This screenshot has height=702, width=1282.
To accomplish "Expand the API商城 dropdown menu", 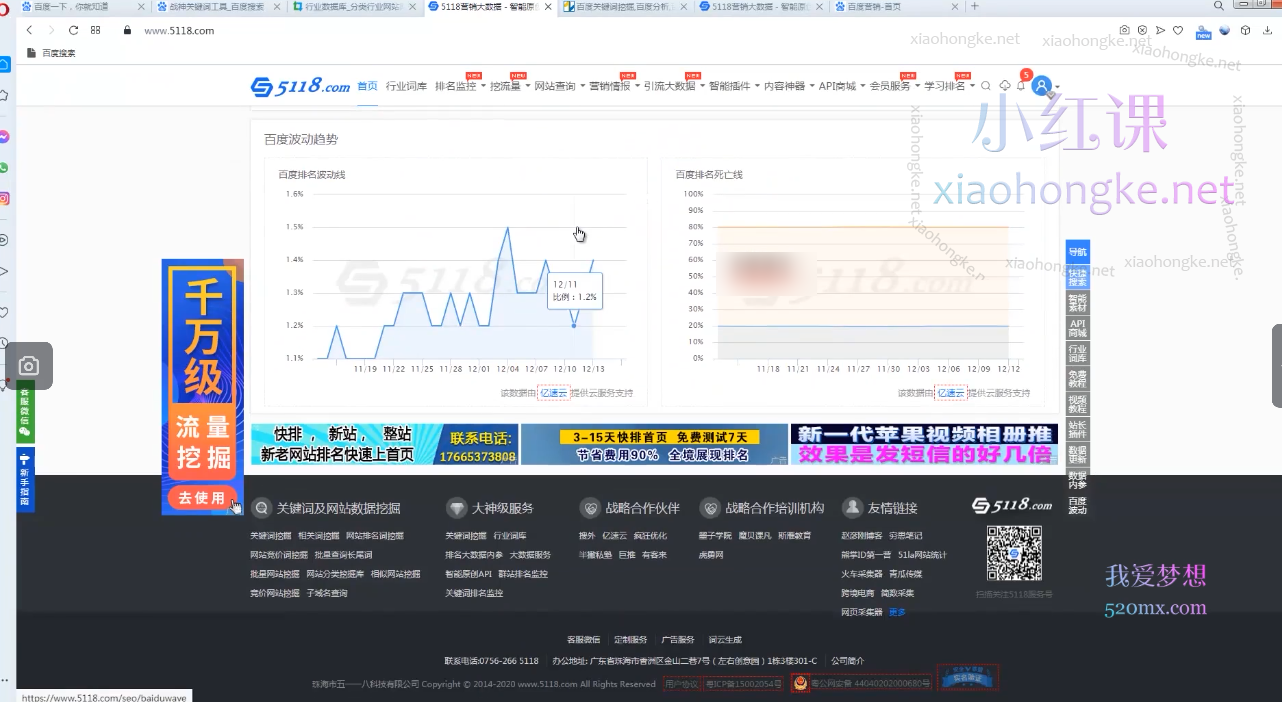I will tap(840, 86).
